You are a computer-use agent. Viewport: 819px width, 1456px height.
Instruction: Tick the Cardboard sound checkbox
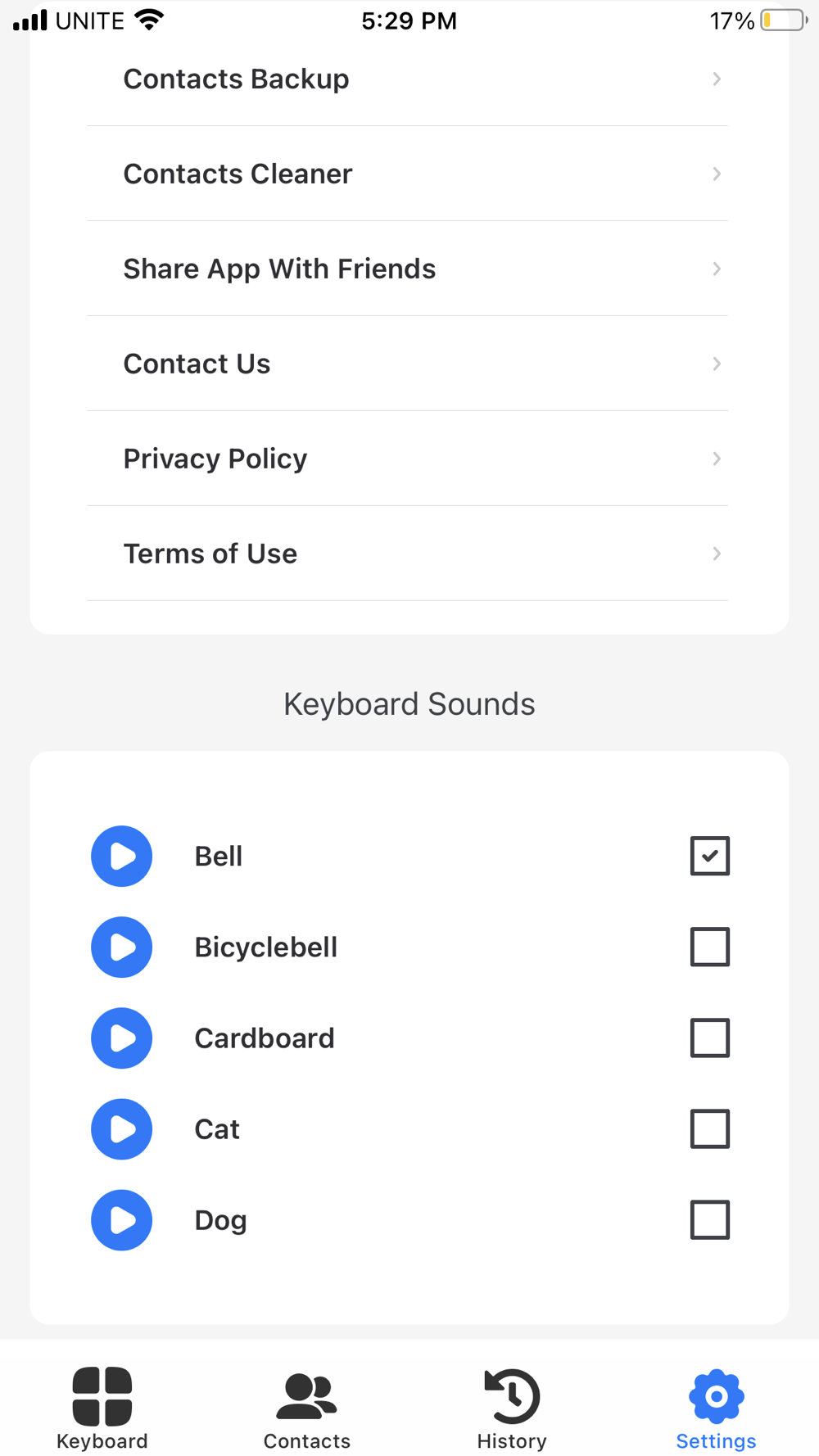tap(709, 1038)
